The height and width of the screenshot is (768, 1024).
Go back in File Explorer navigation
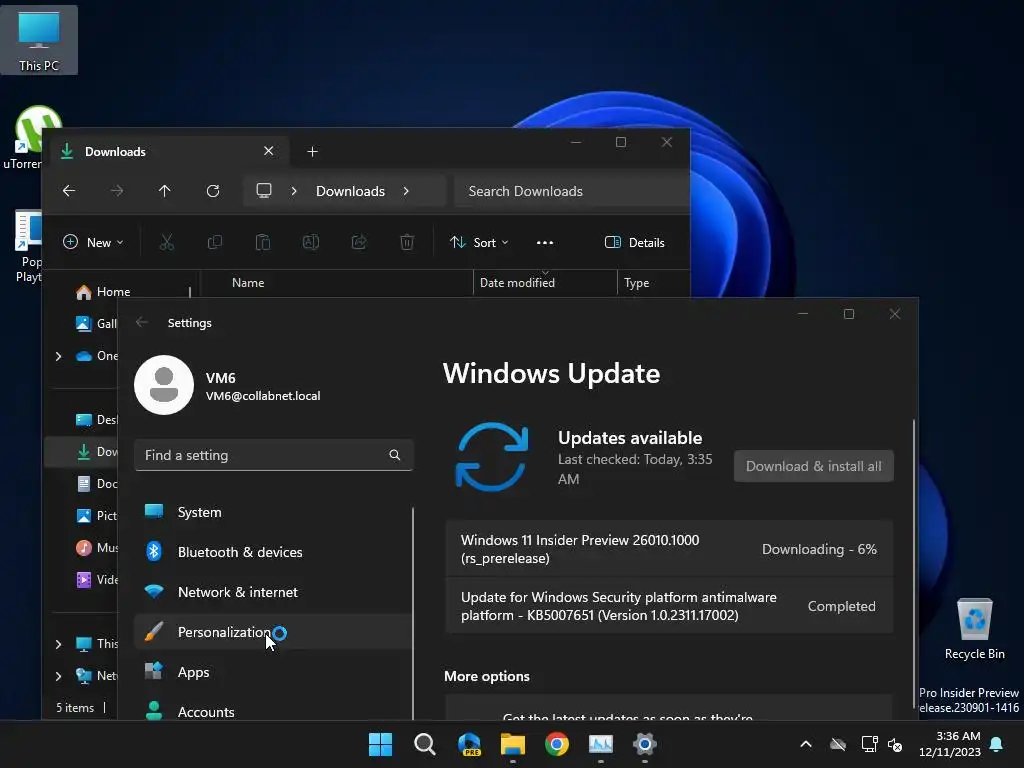tap(69, 191)
